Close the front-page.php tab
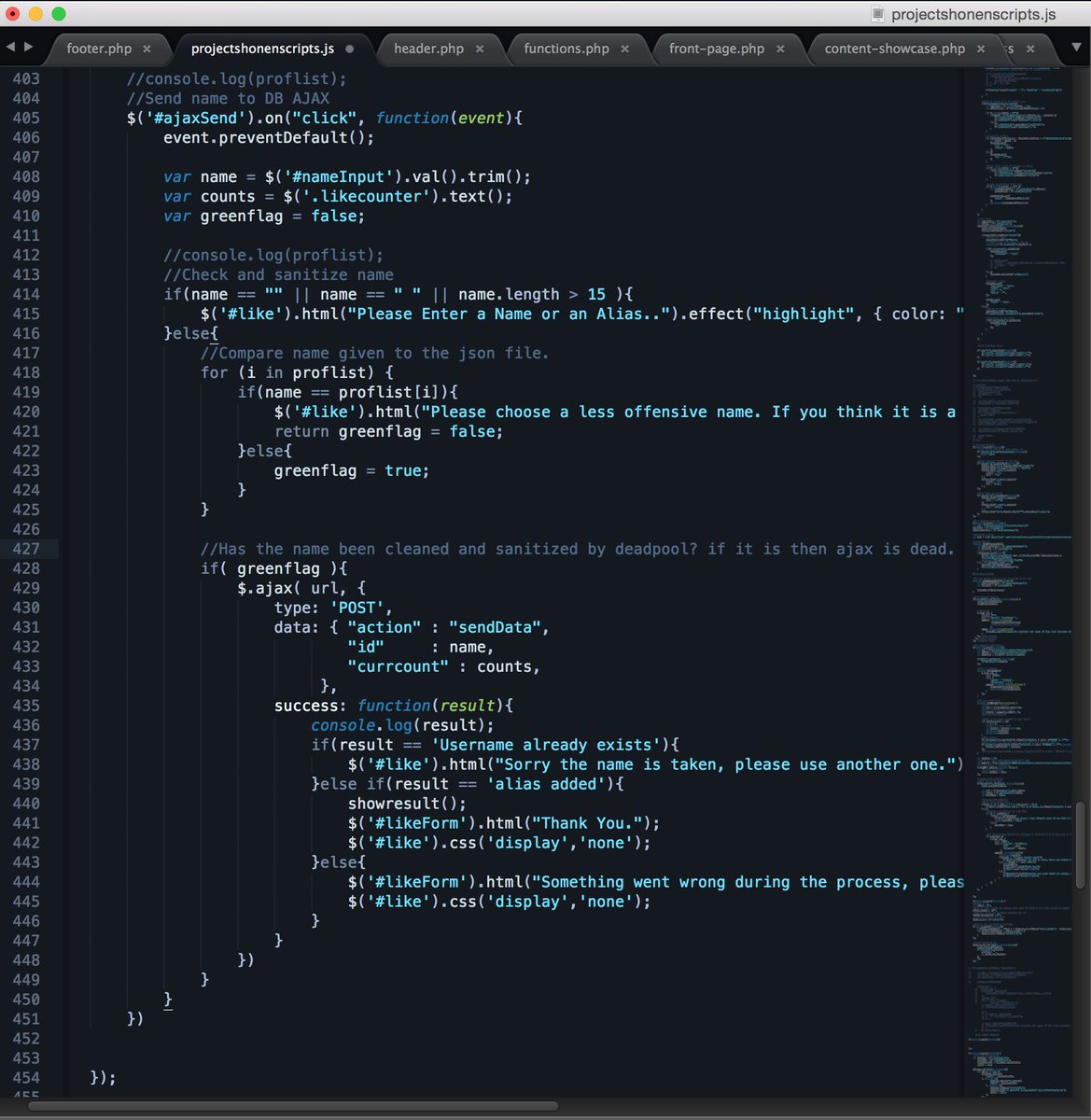The image size is (1091, 1120). tap(780, 49)
